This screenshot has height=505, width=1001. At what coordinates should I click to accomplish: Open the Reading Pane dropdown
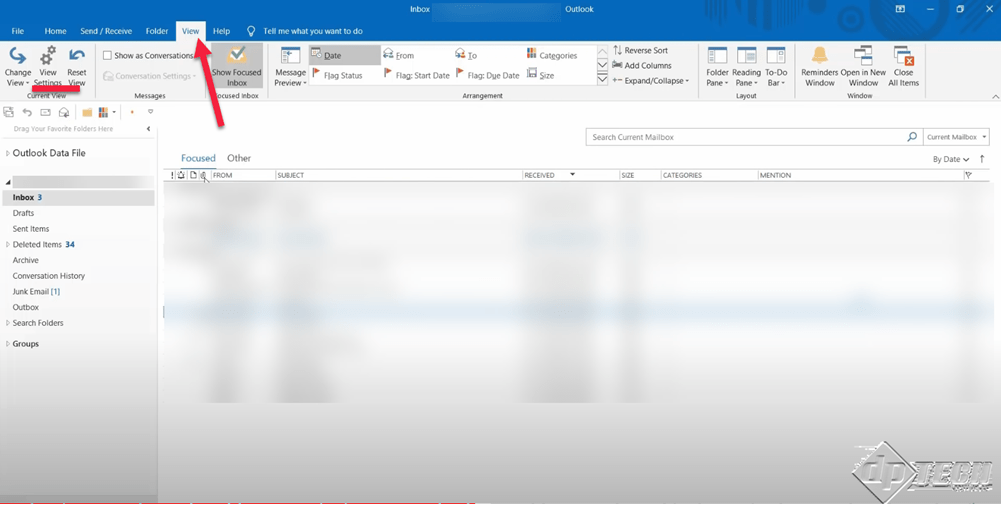pos(746,67)
